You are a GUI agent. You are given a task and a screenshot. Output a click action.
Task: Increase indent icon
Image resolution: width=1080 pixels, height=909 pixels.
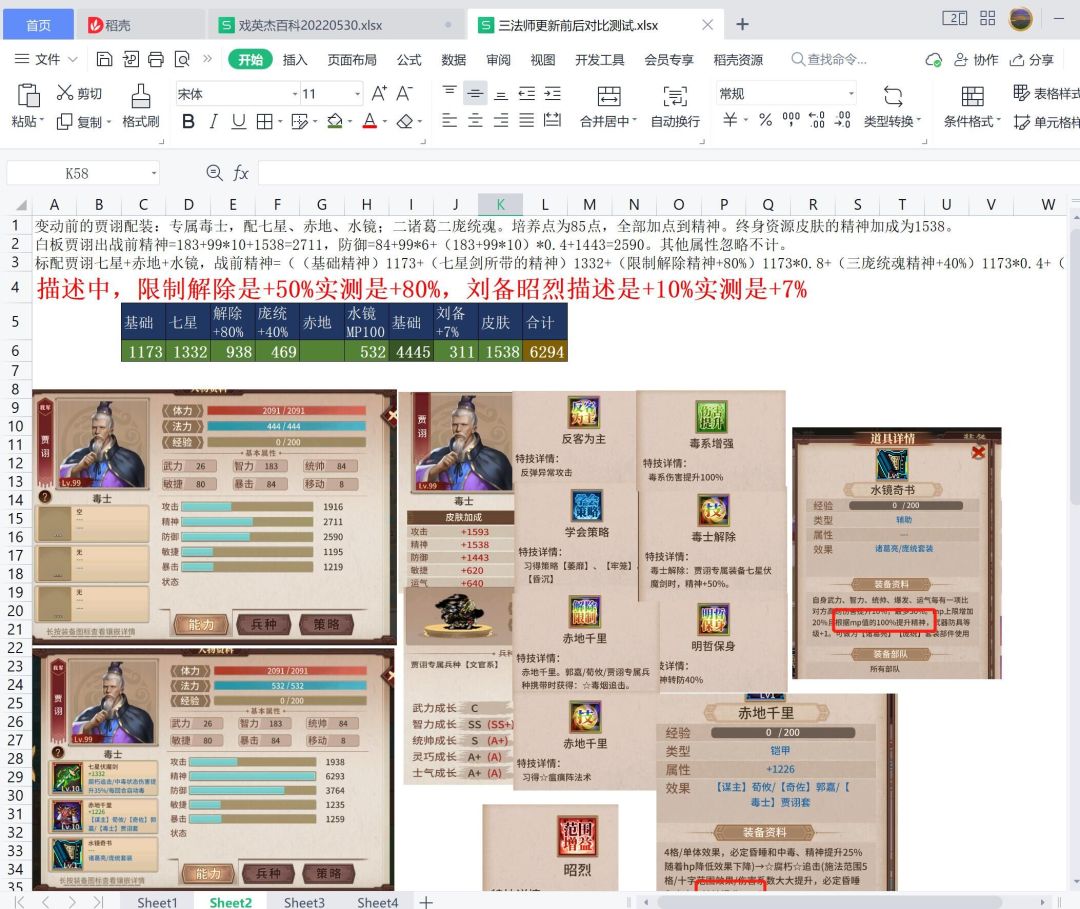[x=552, y=93]
